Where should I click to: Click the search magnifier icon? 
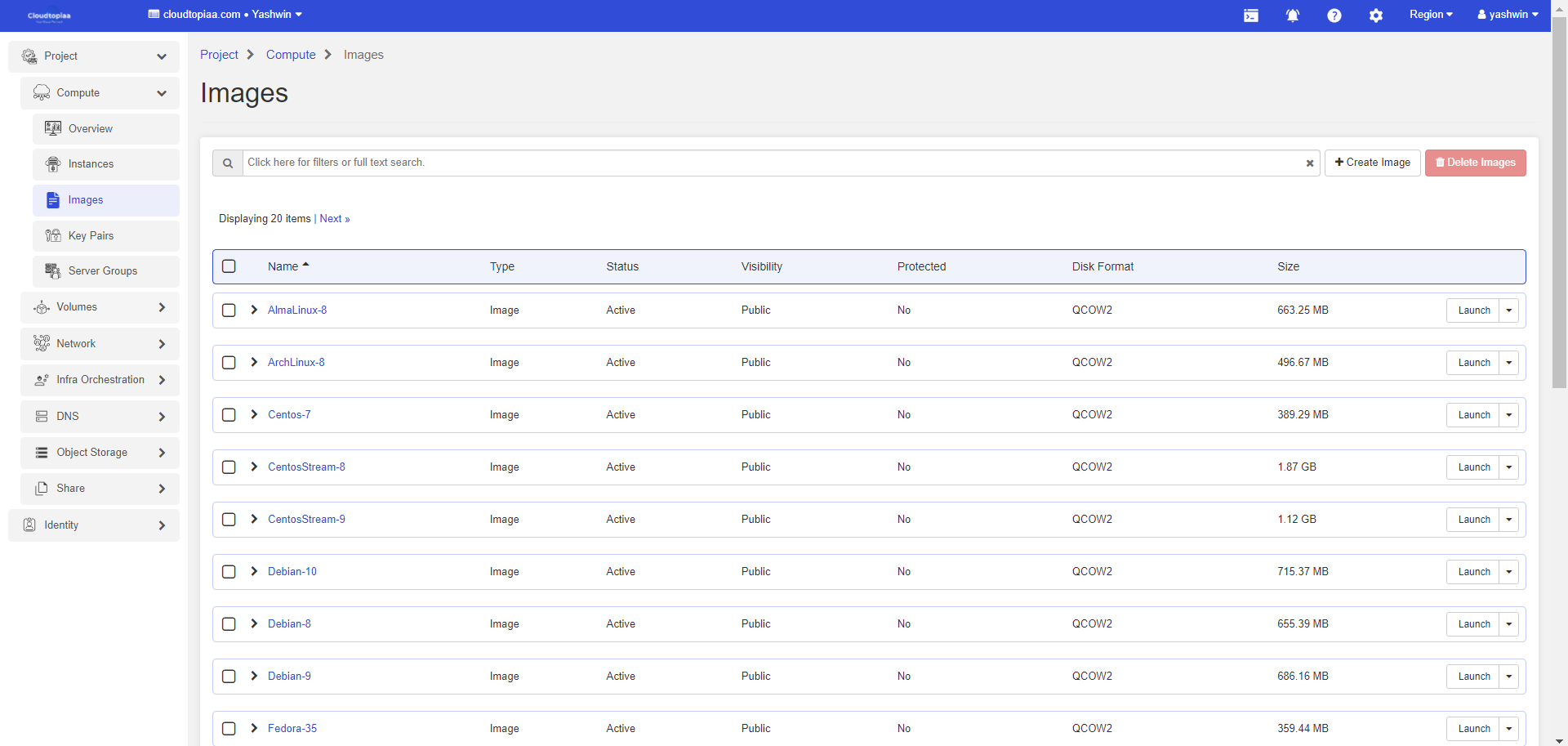pyautogui.click(x=228, y=163)
